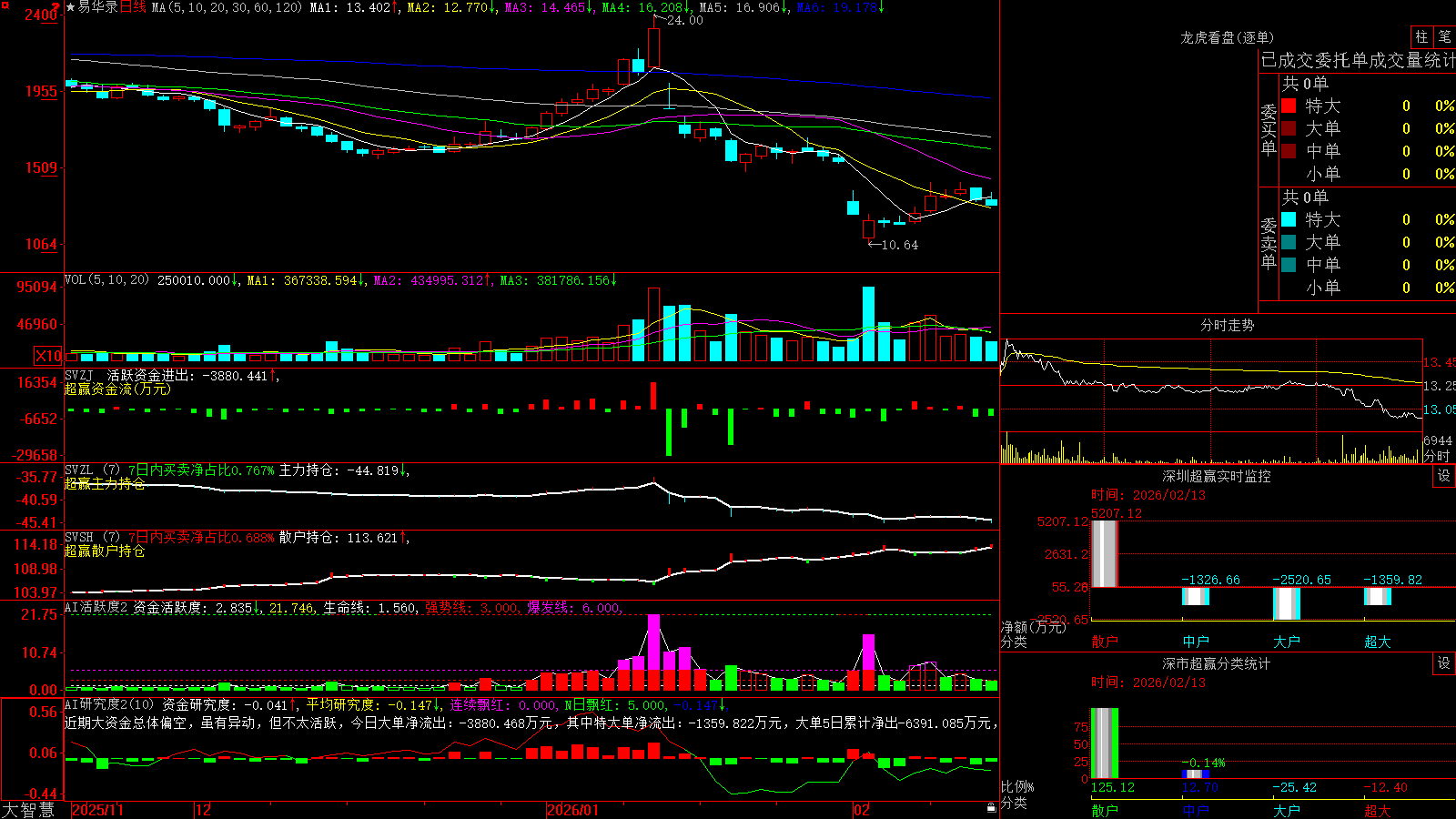Click the star icon beside 易华录
This screenshot has width=1456, height=819.
click(x=70, y=7)
